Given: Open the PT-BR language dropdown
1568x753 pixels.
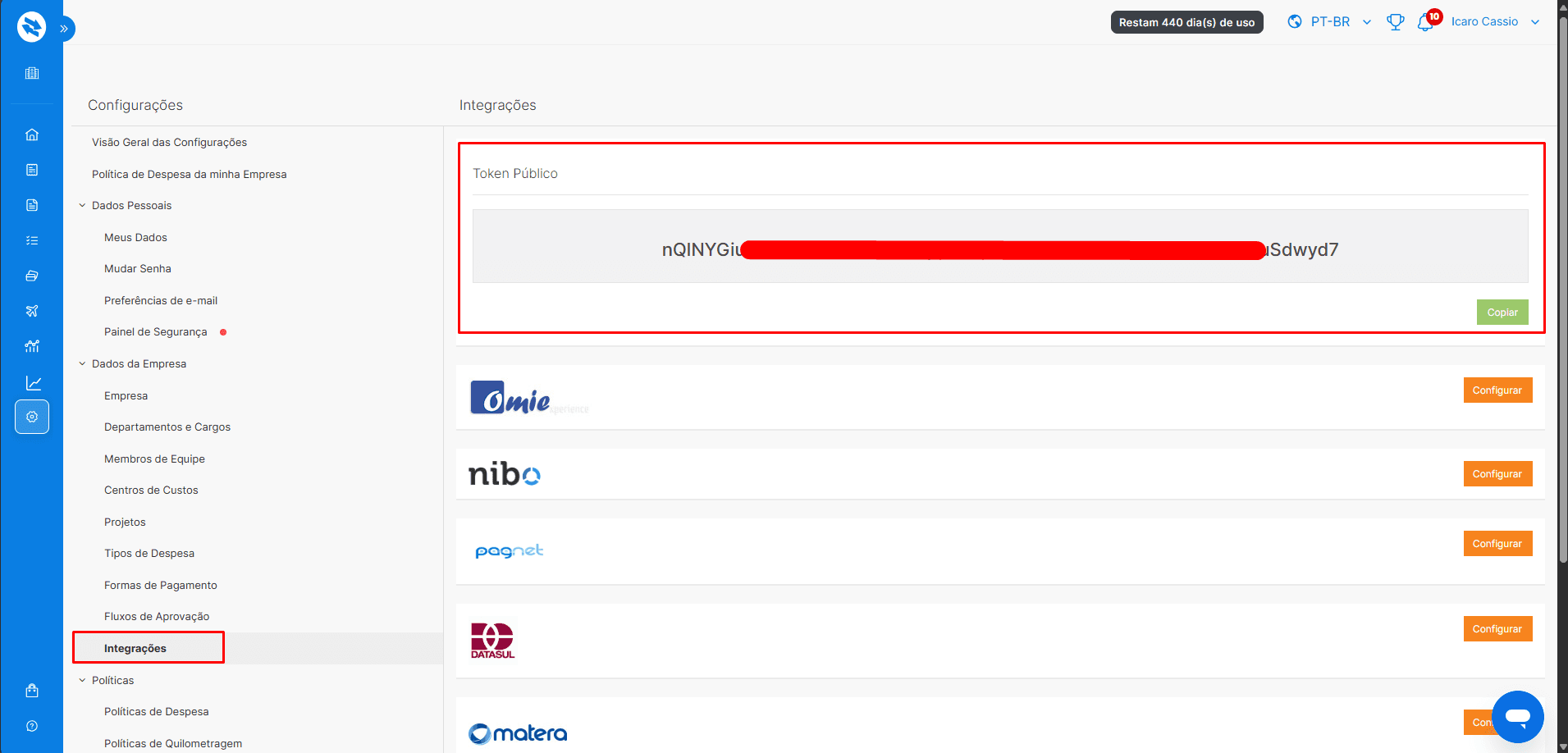Looking at the screenshot, I should [1341, 22].
